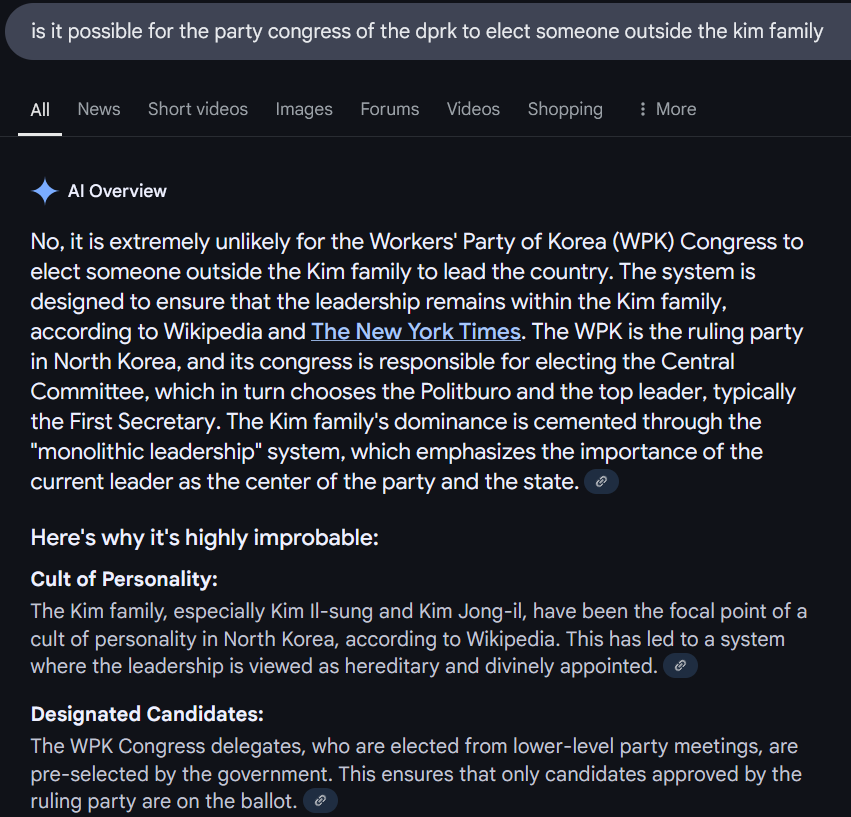Click the search query input field
The height and width of the screenshot is (817, 851).
[427, 32]
